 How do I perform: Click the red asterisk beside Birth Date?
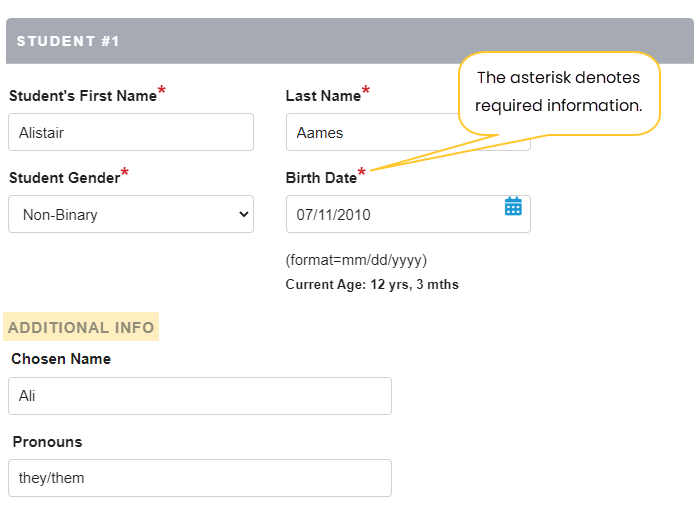click(x=362, y=174)
